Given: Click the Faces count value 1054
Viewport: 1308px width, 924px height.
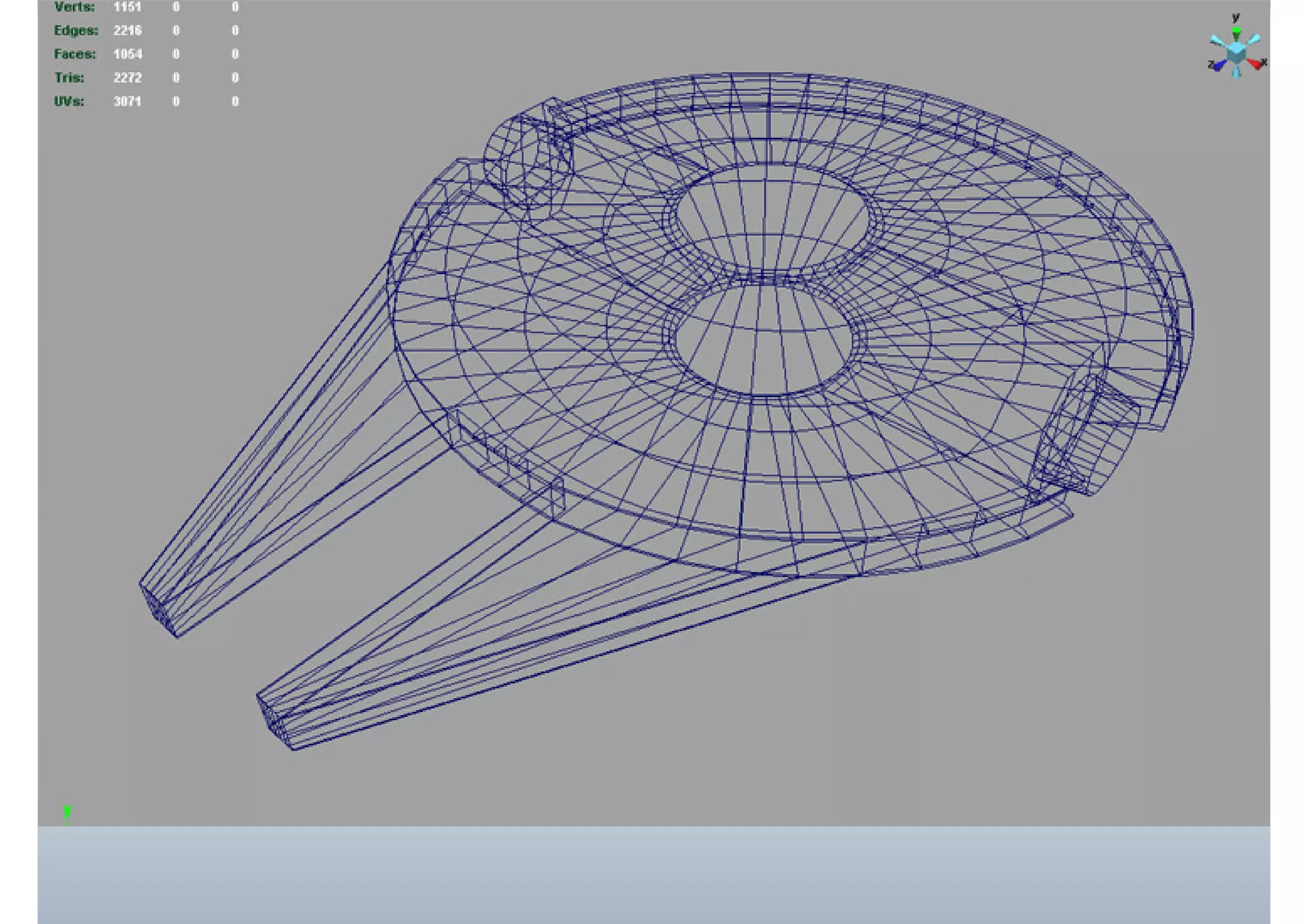Looking at the screenshot, I should tap(127, 54).
